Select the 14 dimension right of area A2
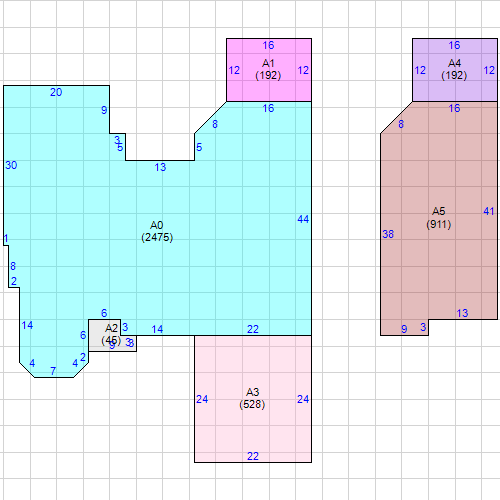Viewport: 500px width, 500px height. pyautogui.click(x=157, y=329)
